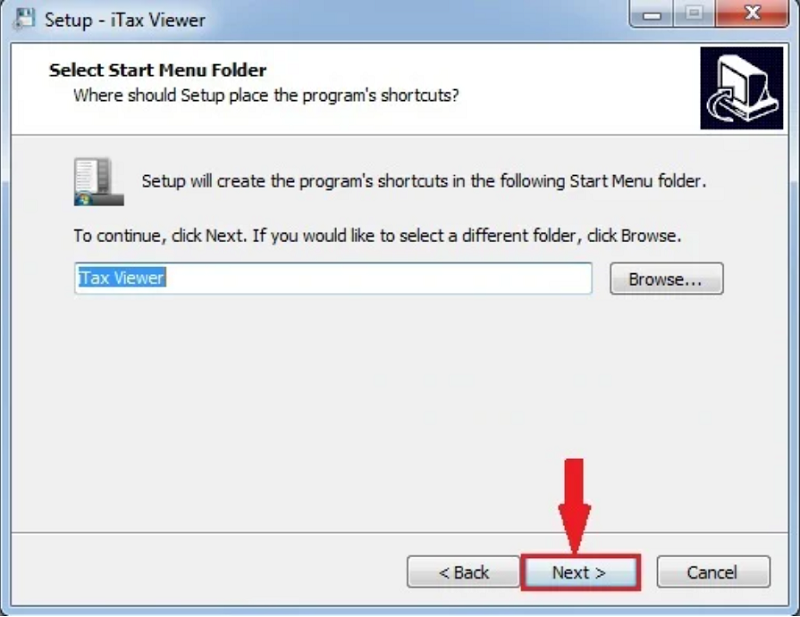Place cursor in Start Menu folder field
This screenshot has height=617, width=800.
tap(333, 279)
